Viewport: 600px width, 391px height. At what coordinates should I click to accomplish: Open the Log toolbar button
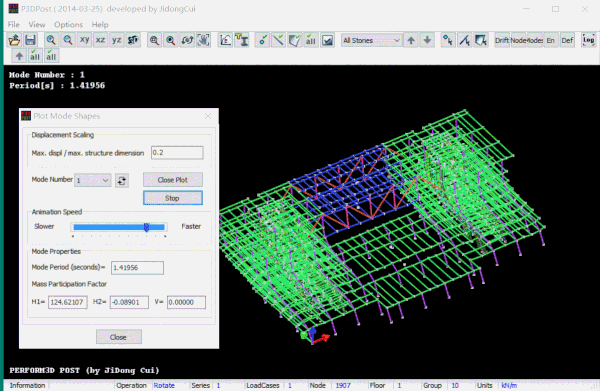(x=588, y=40)
